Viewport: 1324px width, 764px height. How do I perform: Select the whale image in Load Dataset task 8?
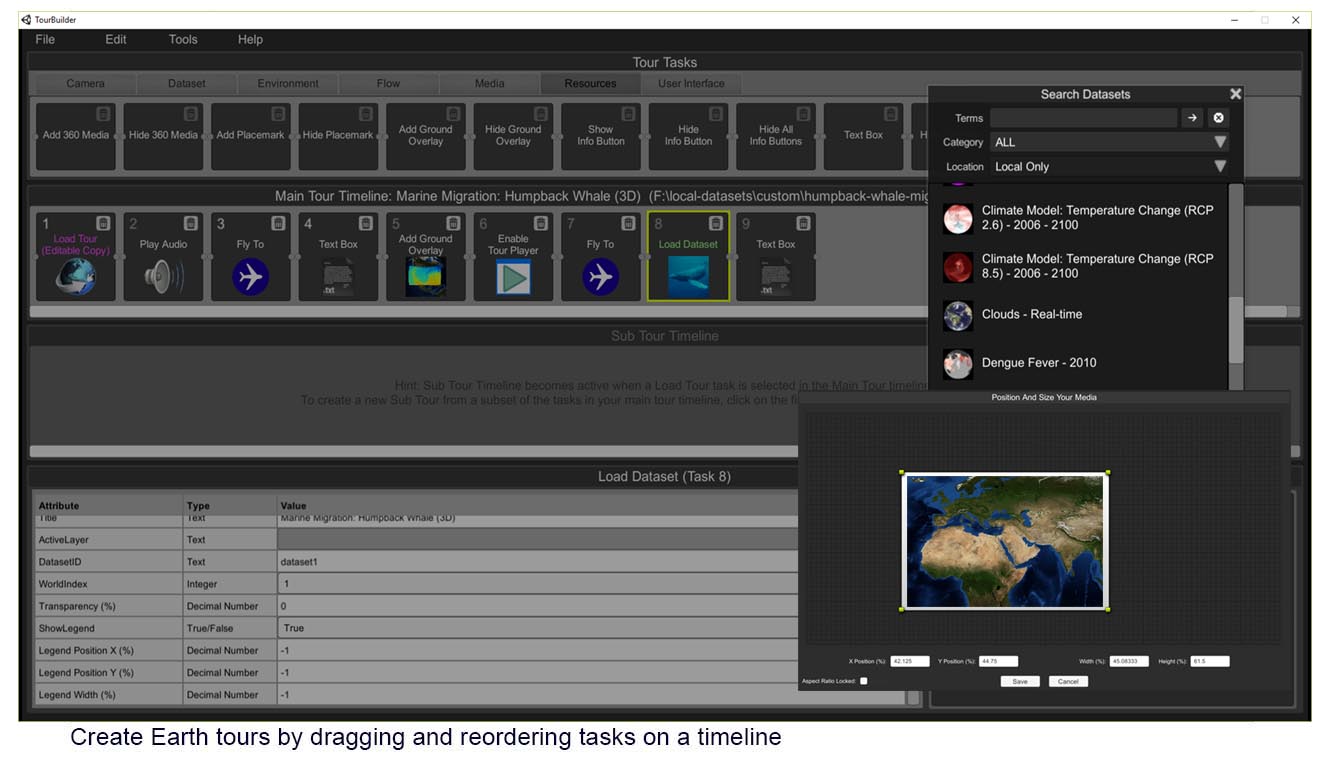click(x=688, y=275)
